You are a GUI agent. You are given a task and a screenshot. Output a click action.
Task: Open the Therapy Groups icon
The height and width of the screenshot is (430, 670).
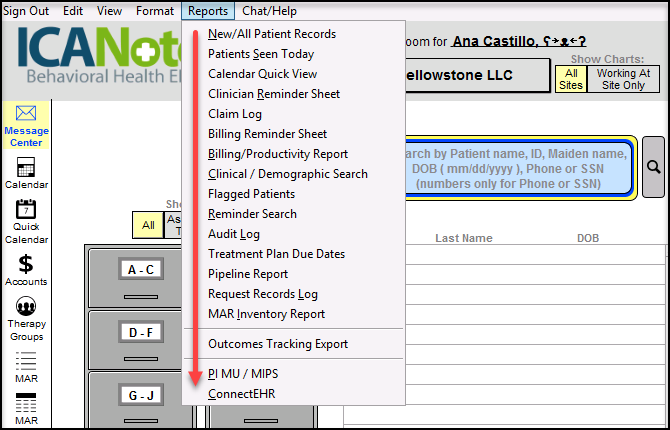[x=26, y=317]
